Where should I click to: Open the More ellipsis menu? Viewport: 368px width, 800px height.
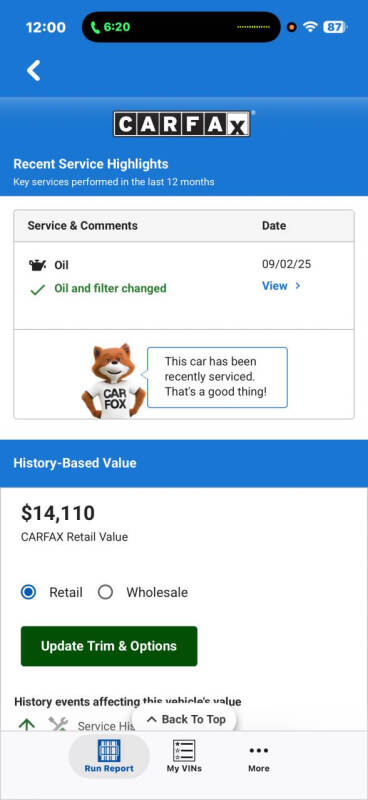tap(259, 751)
